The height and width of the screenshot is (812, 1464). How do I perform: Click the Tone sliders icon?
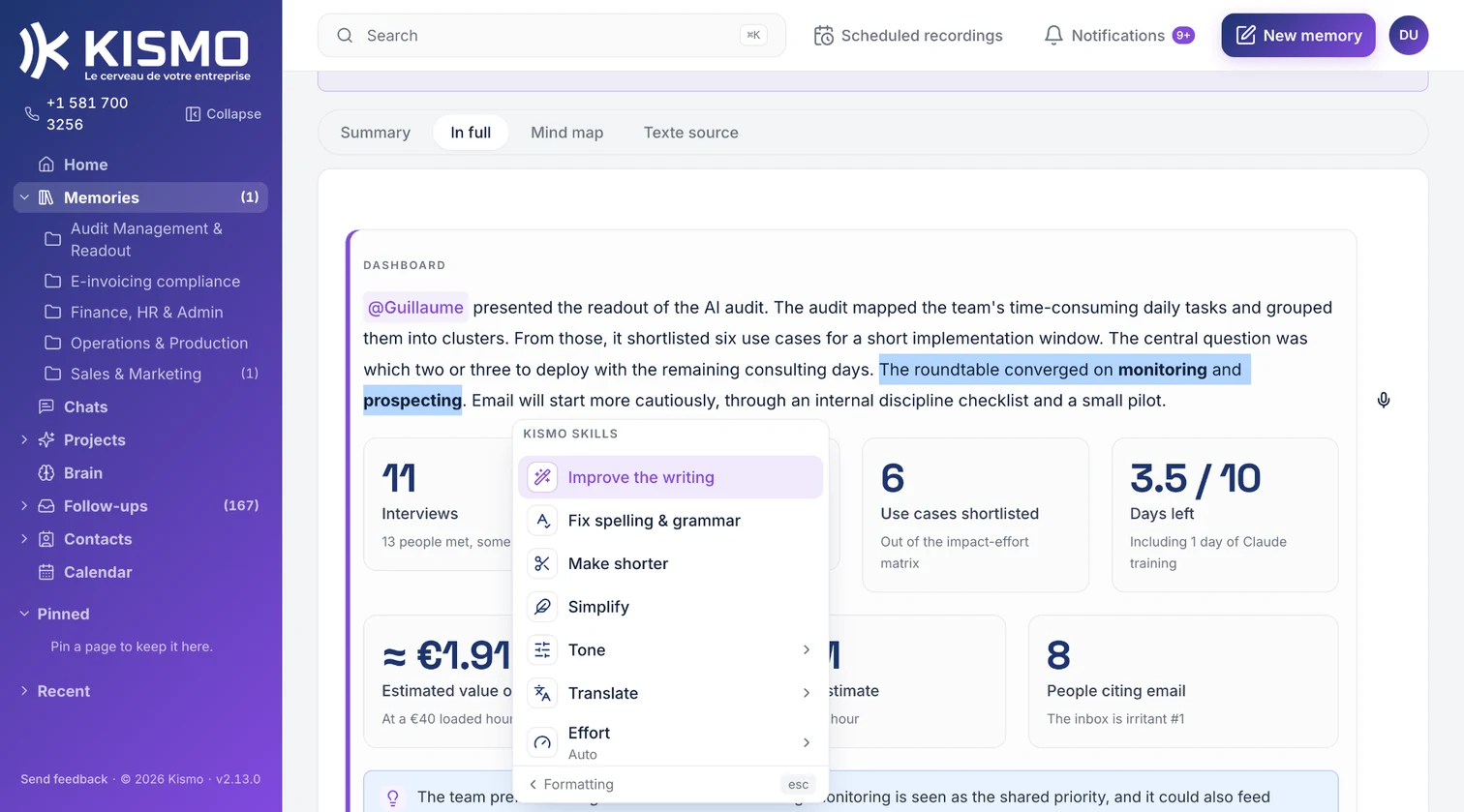tap(542, 649)
